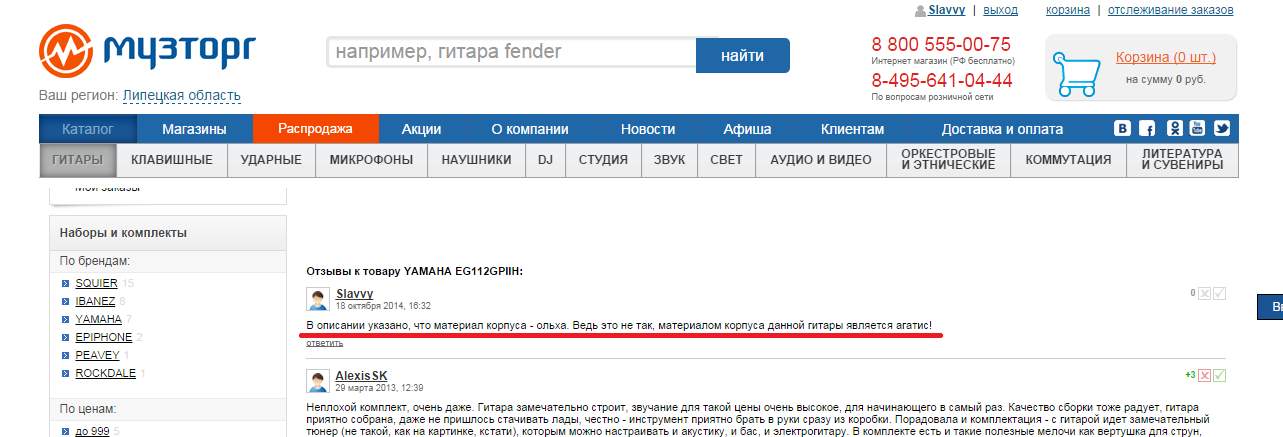The width and height of the screenshot is (1283, 437).
Task: Click корзина link in header
Action: click(x=1068, y=10)
